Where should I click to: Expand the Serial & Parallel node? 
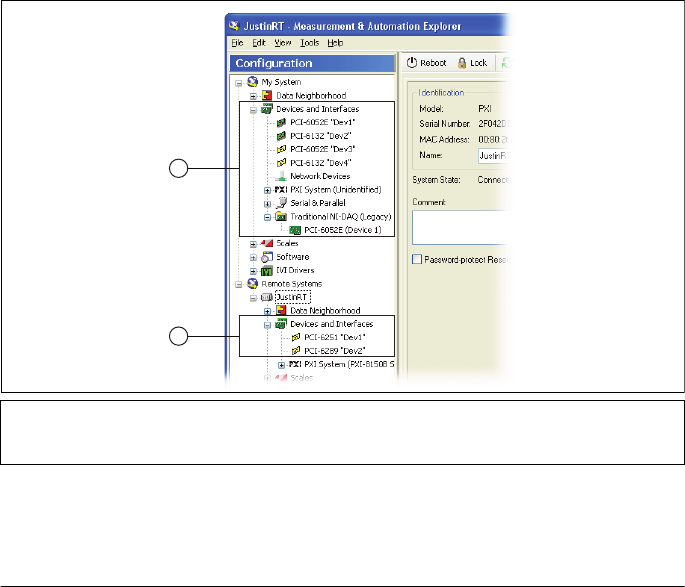(267, 204)
